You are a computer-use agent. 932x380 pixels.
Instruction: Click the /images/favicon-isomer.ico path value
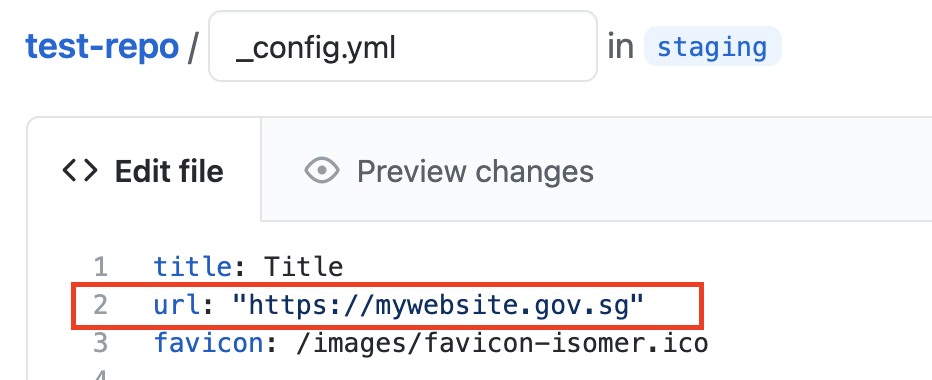pos(502,343)
